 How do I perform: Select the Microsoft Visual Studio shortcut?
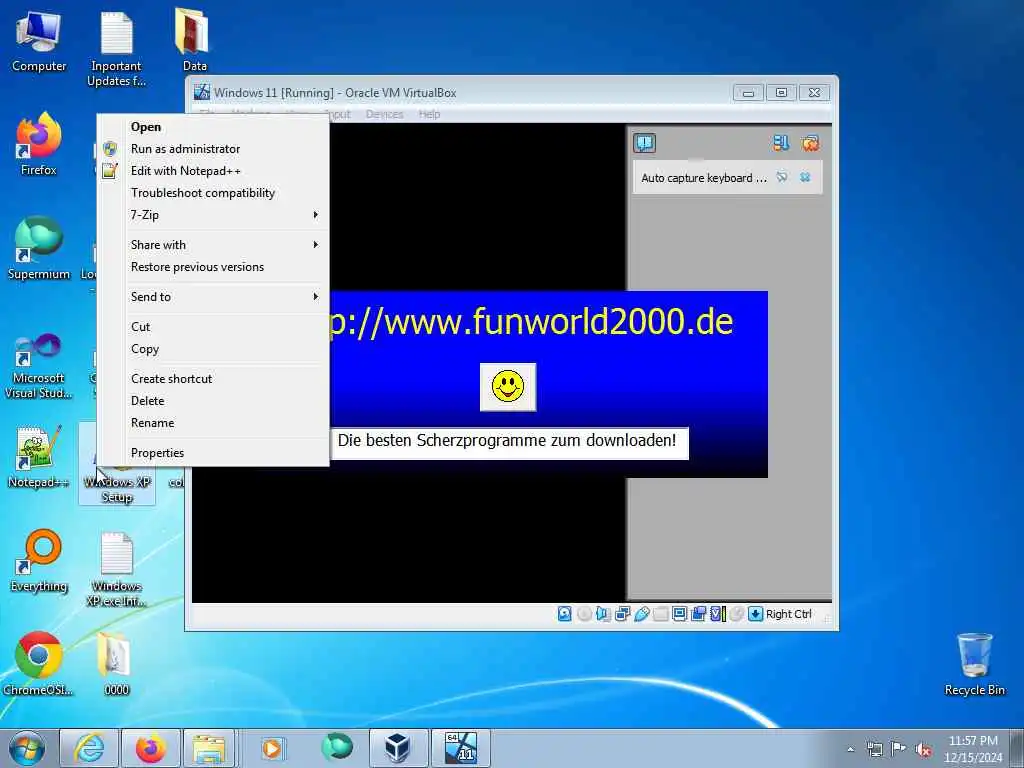39,366
